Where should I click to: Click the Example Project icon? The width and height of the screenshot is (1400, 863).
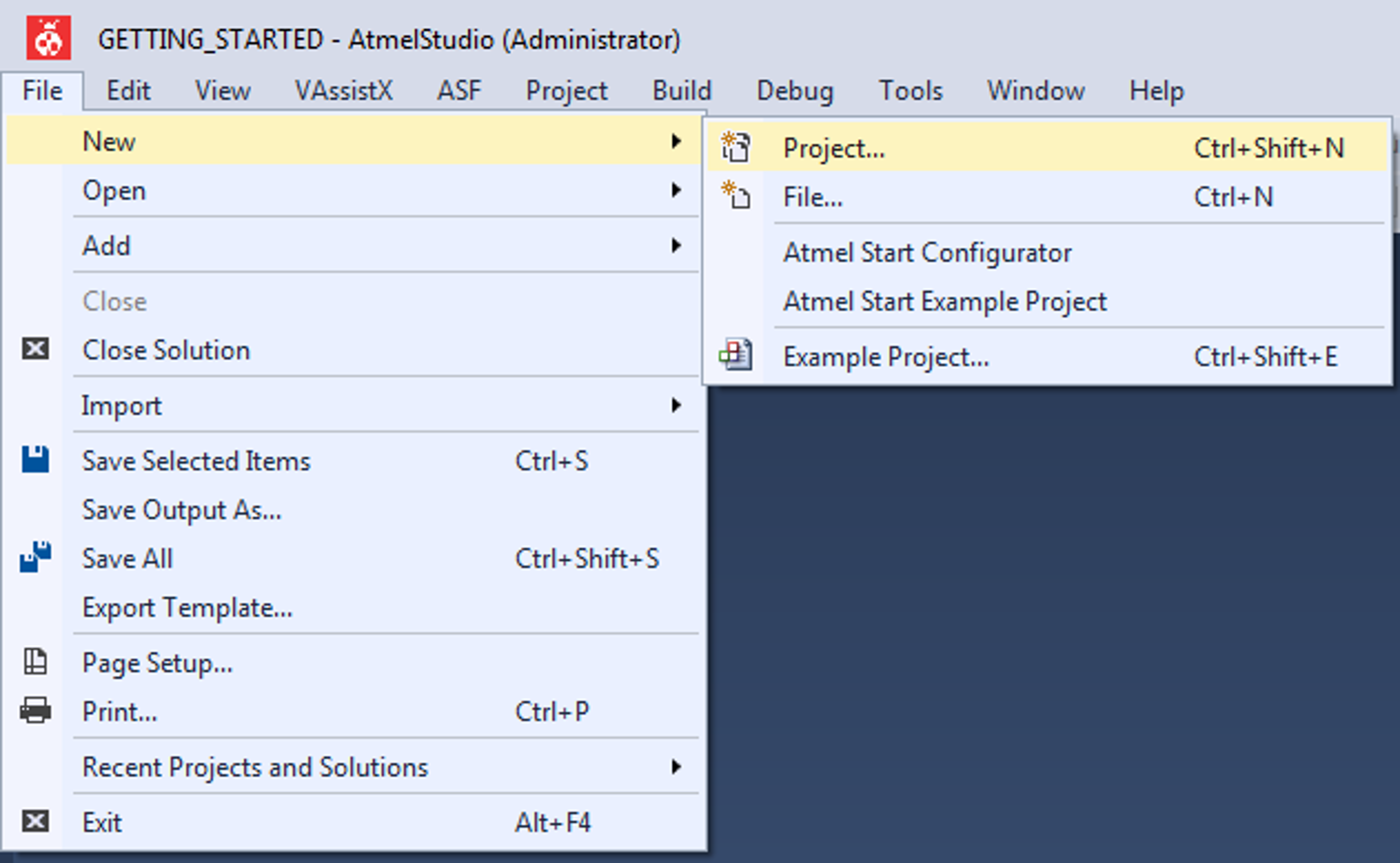click(x=735, y=356)
